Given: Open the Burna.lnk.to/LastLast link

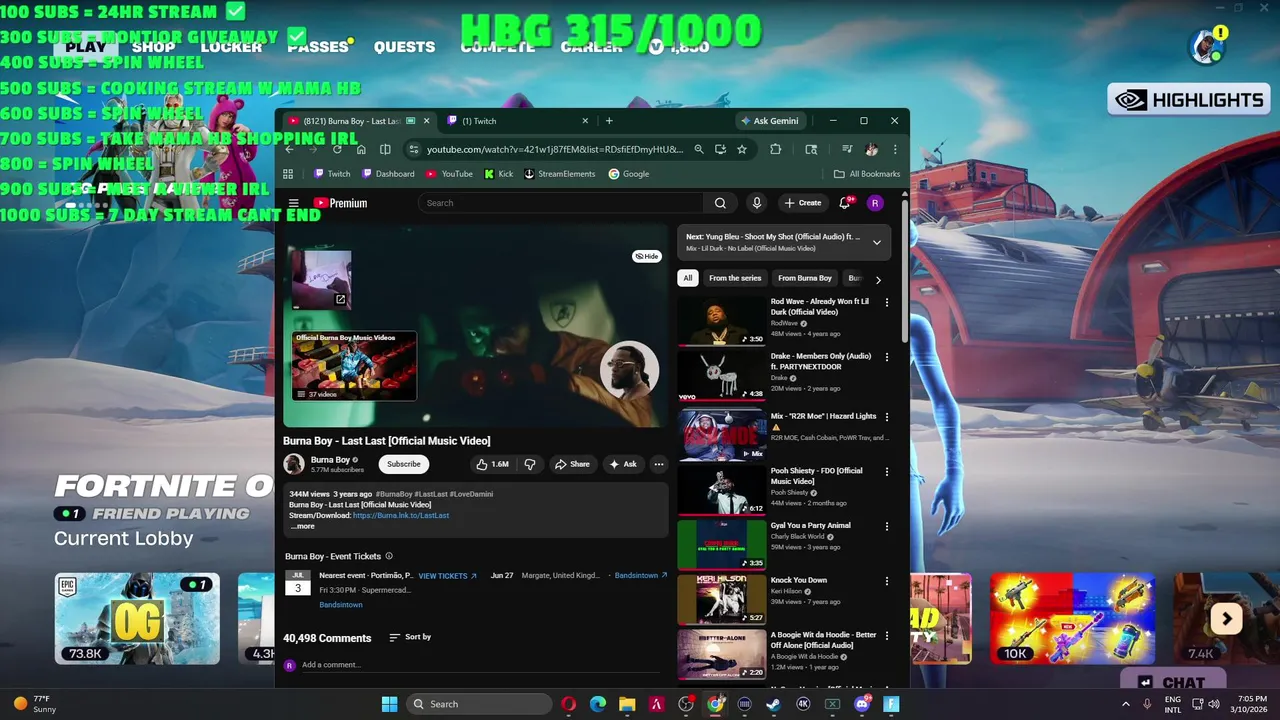Looking at the screenshot, I should (x=401, y=515).
